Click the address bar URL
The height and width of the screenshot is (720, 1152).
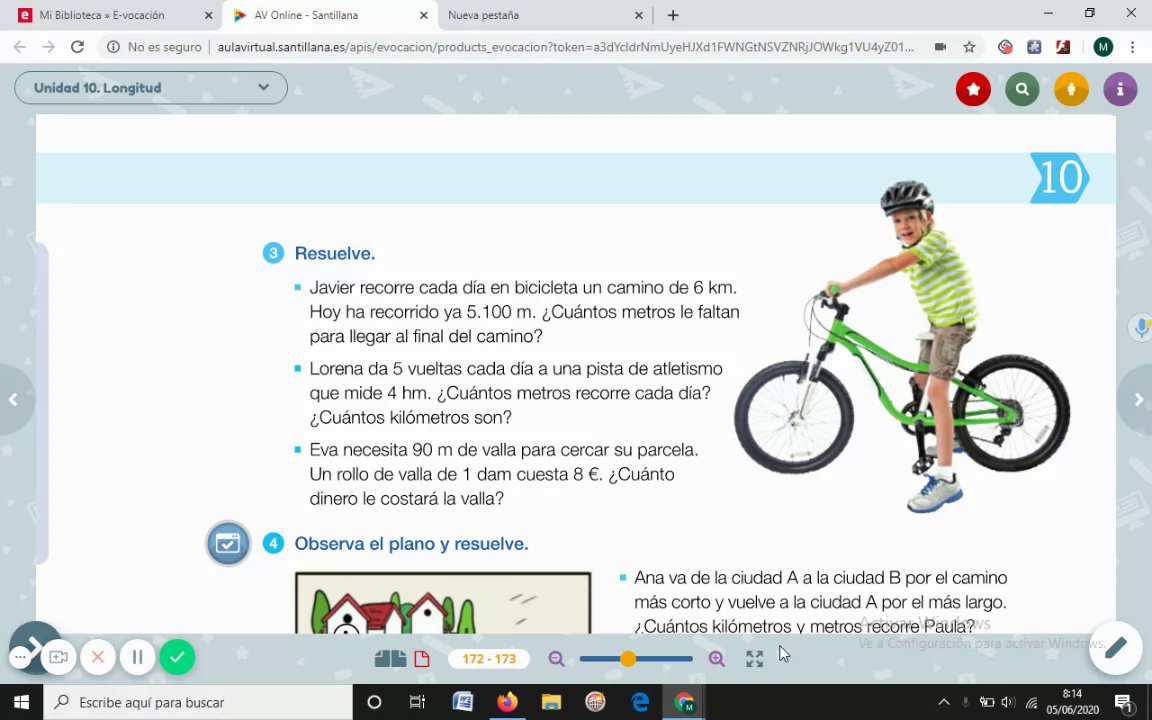pyautogui.click(x=566, y=47)
